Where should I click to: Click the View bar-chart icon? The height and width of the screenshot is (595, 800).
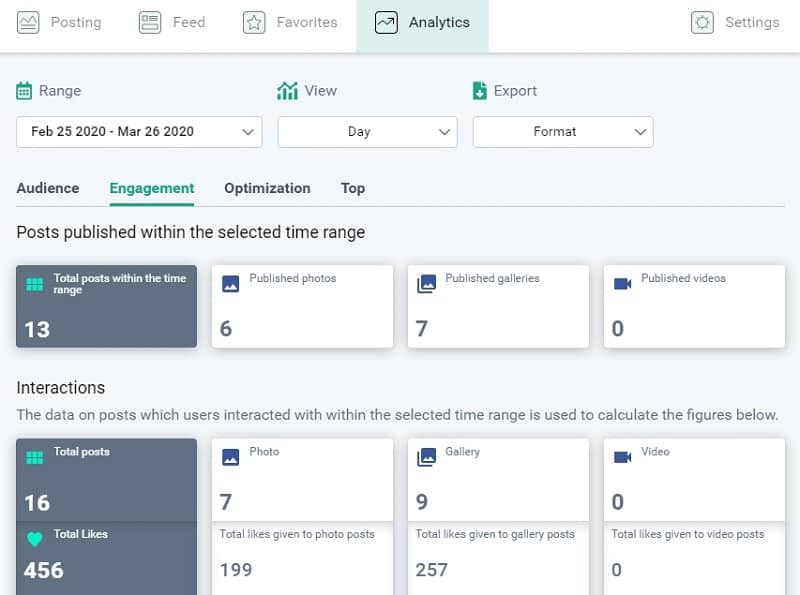[x=287, y=90]
